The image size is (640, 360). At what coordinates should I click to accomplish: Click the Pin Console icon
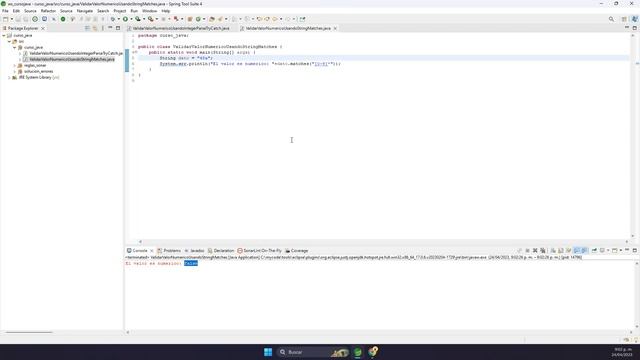(594, 251)
